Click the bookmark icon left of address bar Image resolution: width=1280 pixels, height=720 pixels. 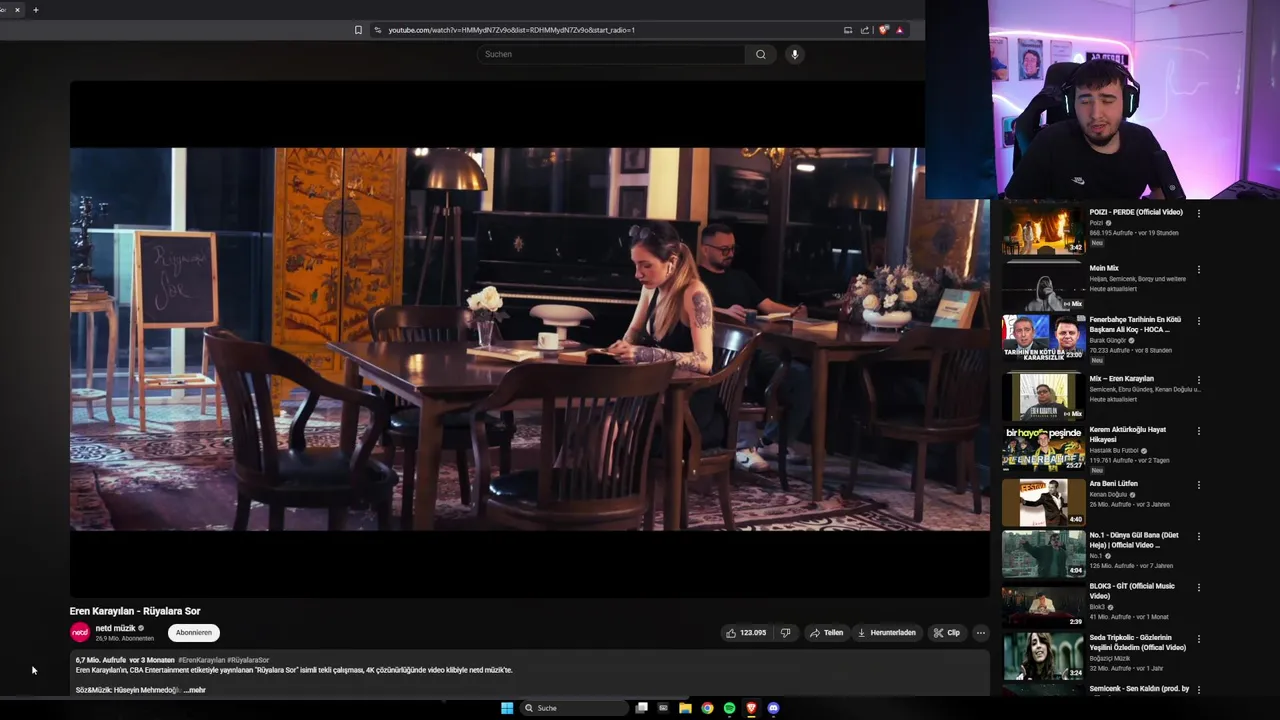358,30
